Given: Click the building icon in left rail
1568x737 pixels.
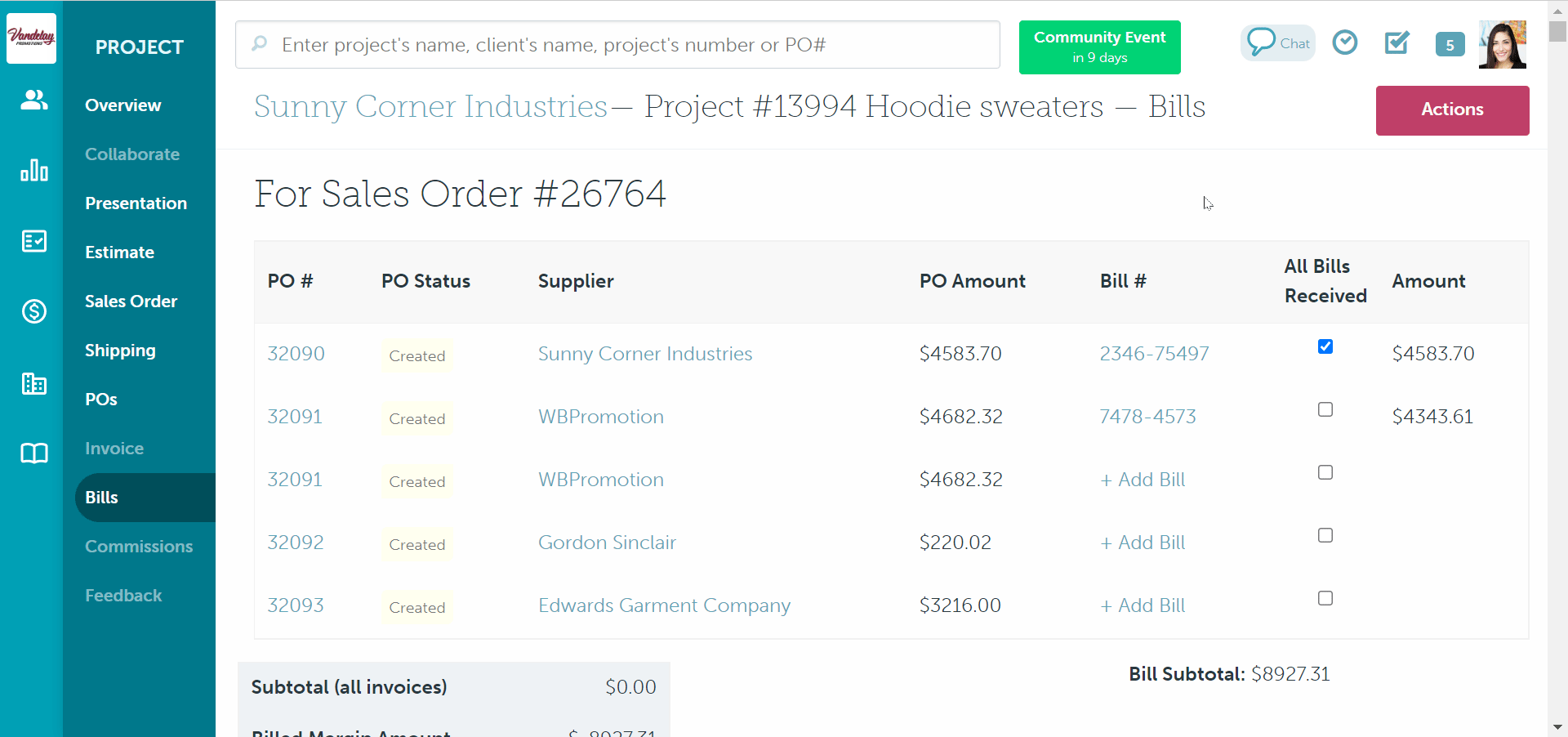Looking at the screenshot, I should (33, 383).
